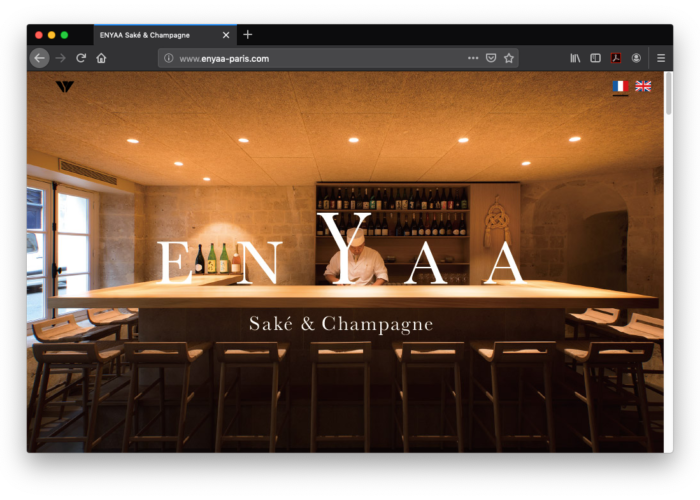Open the Firefox hamburger menu
This screenshot has width=700, height=500.
[x=661, y=58]
